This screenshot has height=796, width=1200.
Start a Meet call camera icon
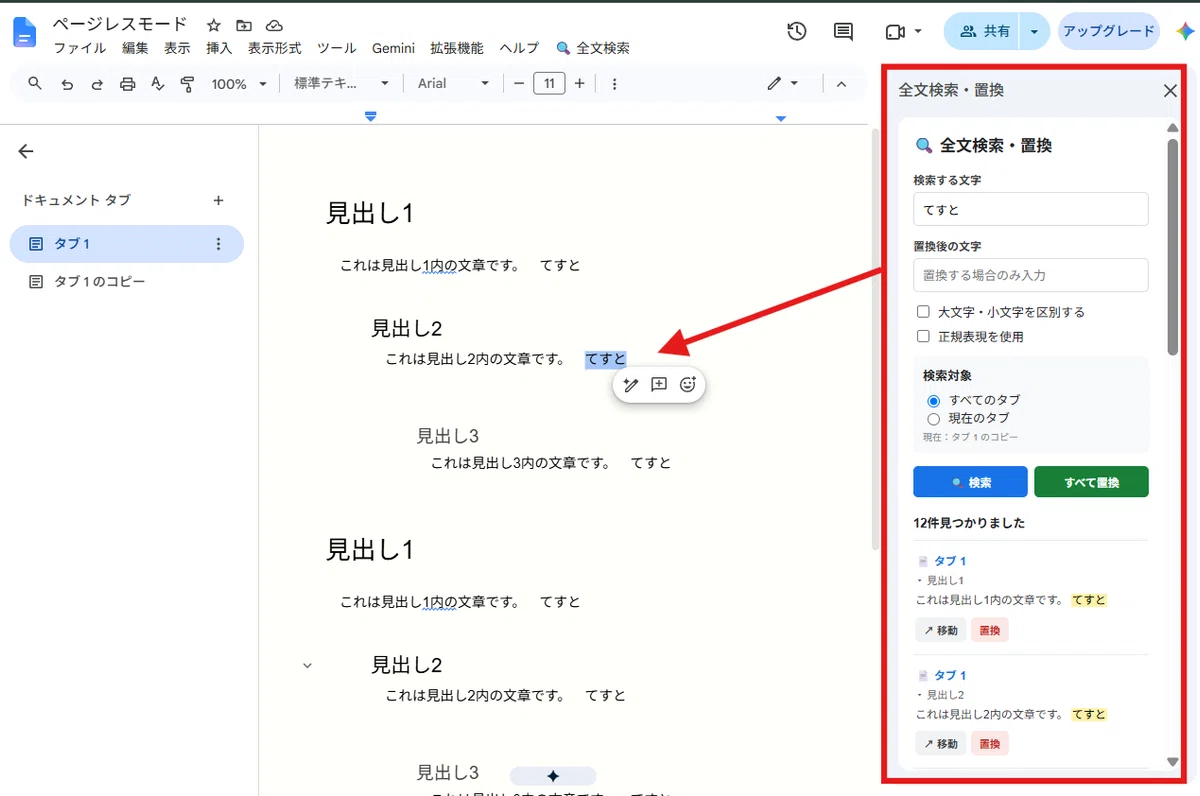[895, 32]
